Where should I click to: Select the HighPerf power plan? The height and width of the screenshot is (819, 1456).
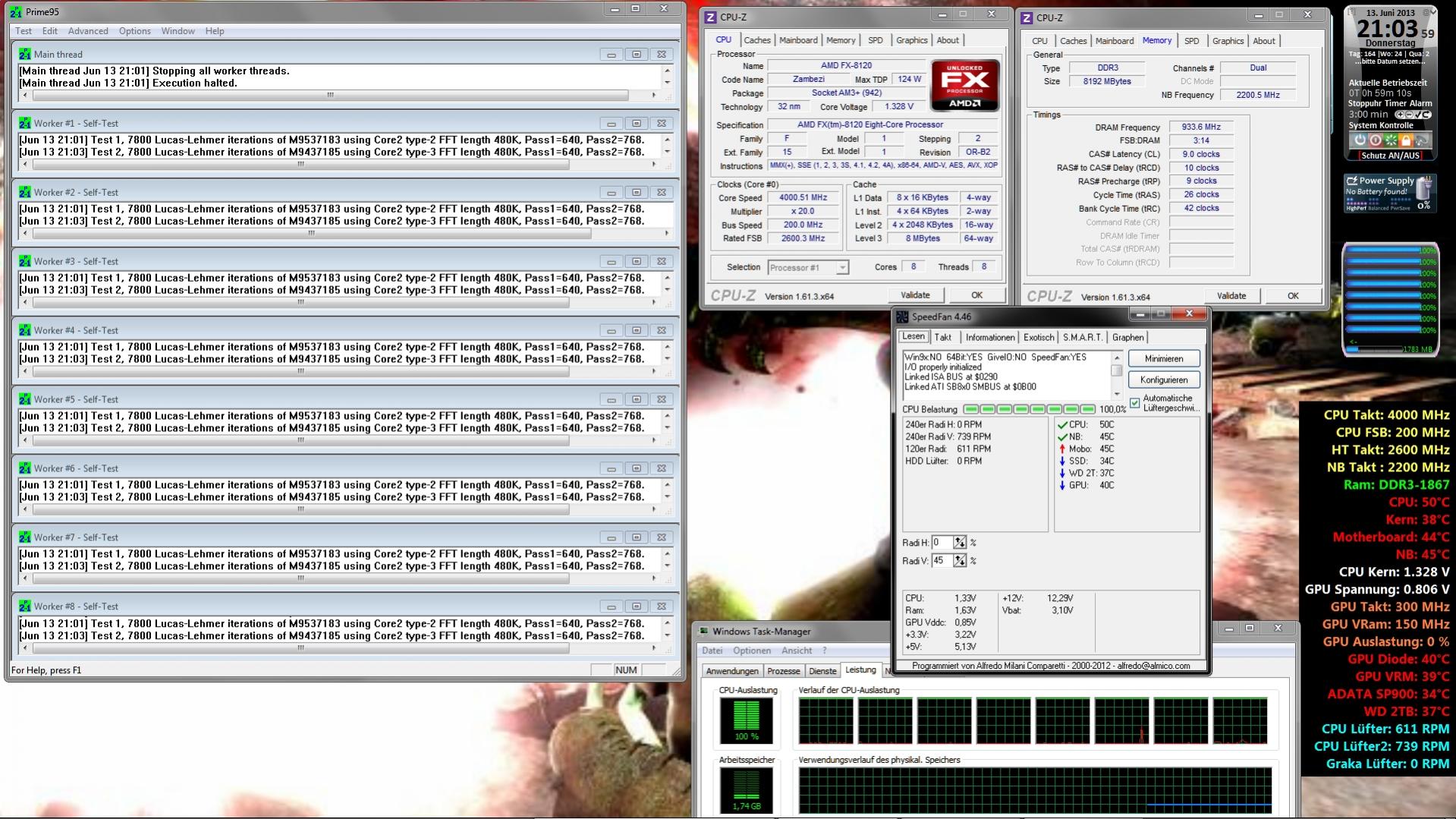click(1356, 208)
